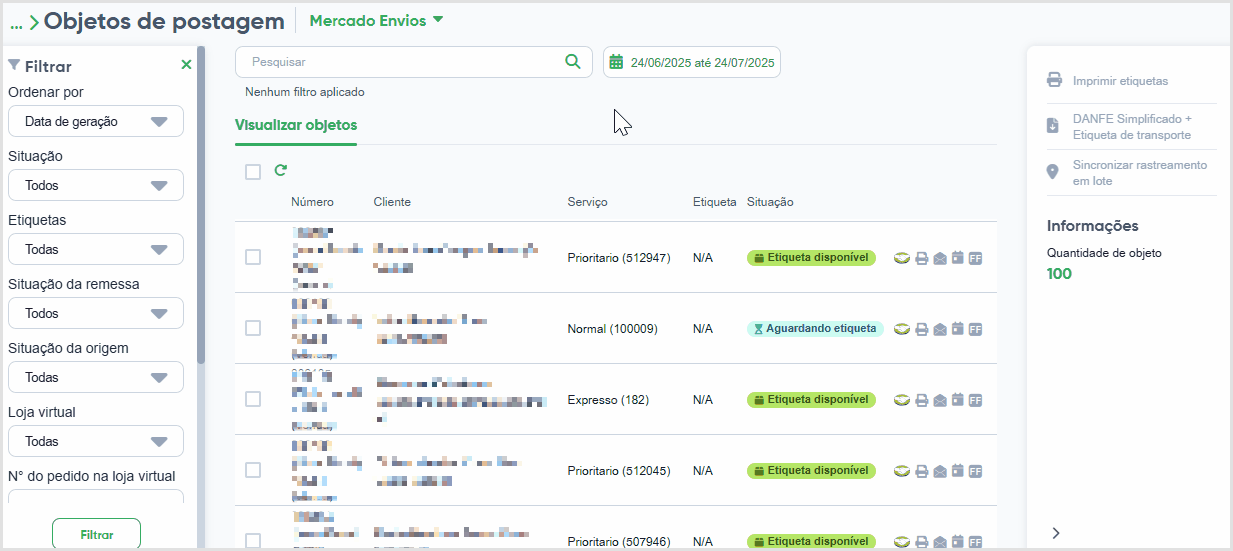Click the calendar icon in Expresso (182) row
The width and height of the screenshot is (1233, 551).
[x=957, y=400]
